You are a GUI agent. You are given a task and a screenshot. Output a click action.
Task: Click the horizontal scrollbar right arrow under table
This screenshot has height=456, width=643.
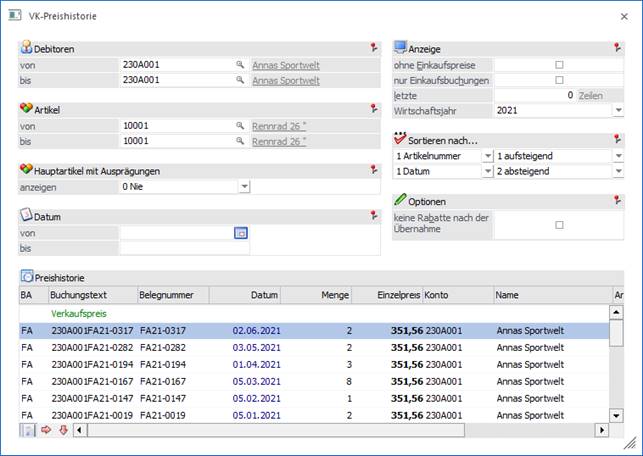pyautogui.click(x=602, y=430)
